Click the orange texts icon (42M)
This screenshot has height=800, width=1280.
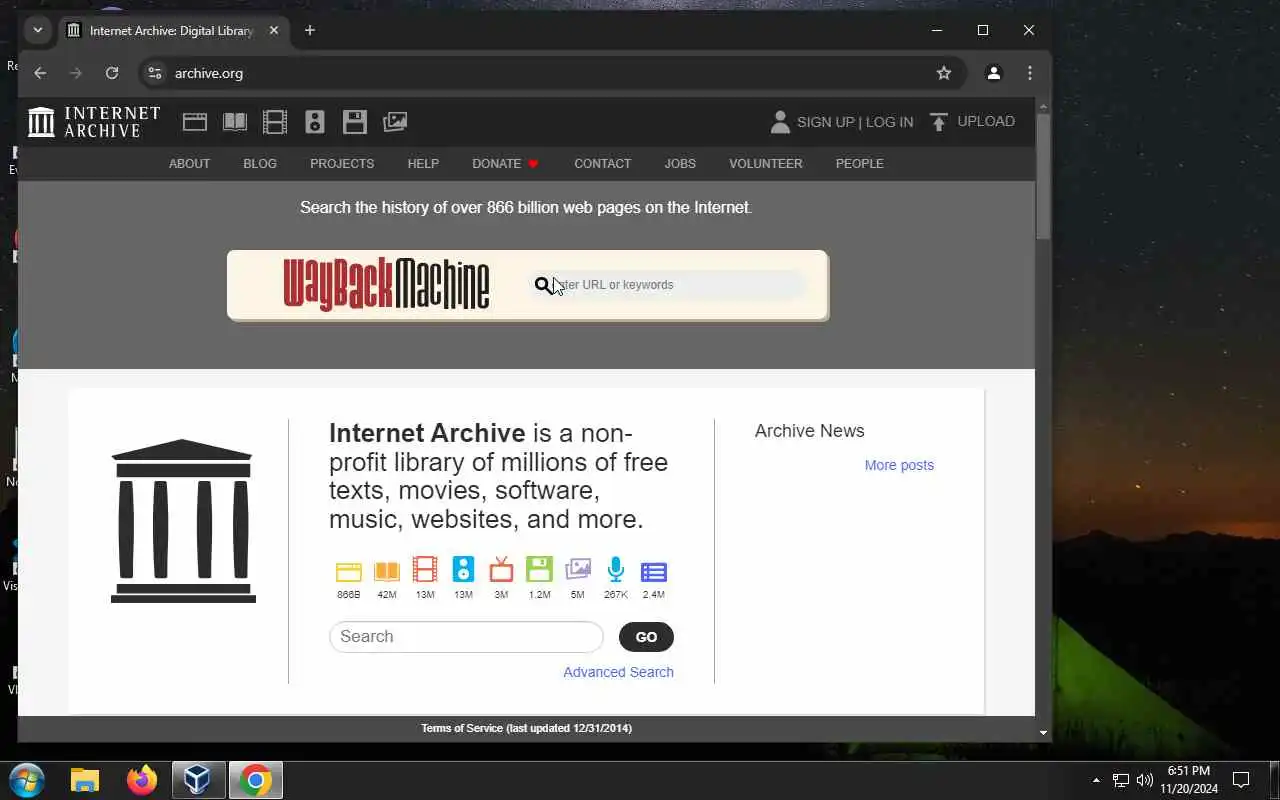coord(387,571)
